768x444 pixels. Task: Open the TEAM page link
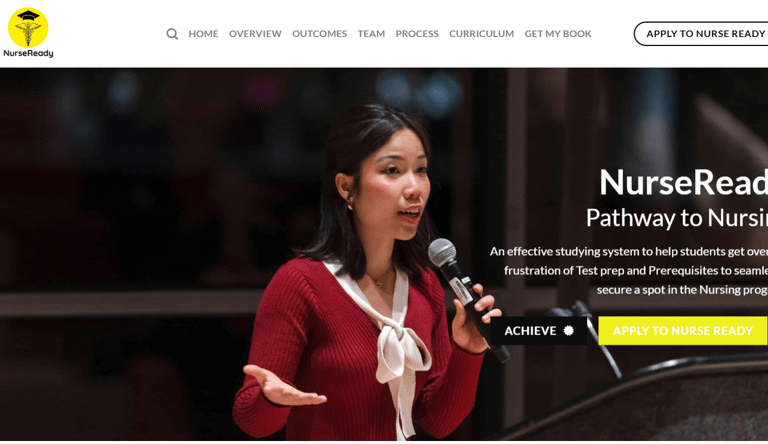click(371, 34)
